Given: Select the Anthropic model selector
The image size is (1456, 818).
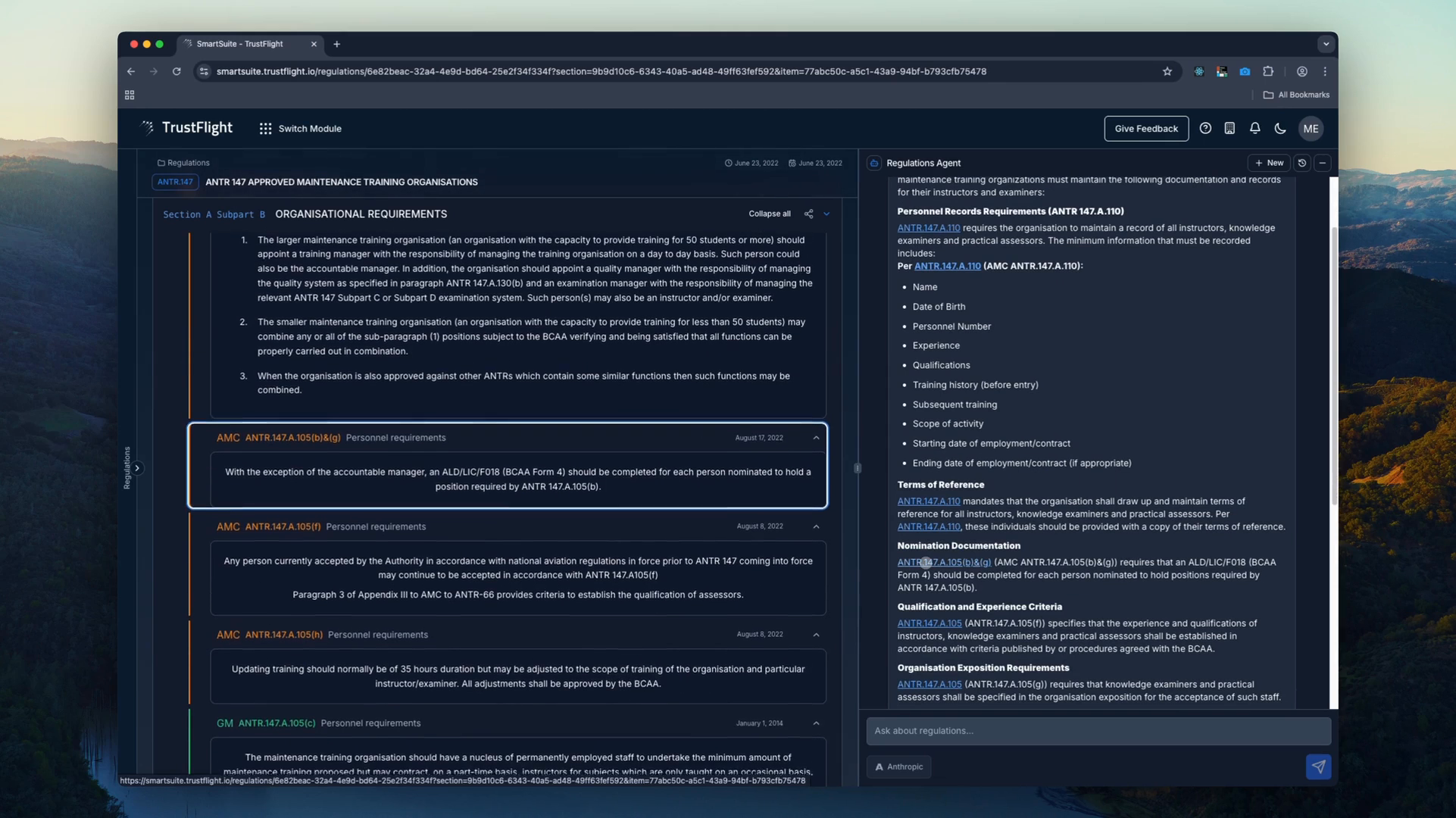Looking at the screenshot, I should pos(899,766).
